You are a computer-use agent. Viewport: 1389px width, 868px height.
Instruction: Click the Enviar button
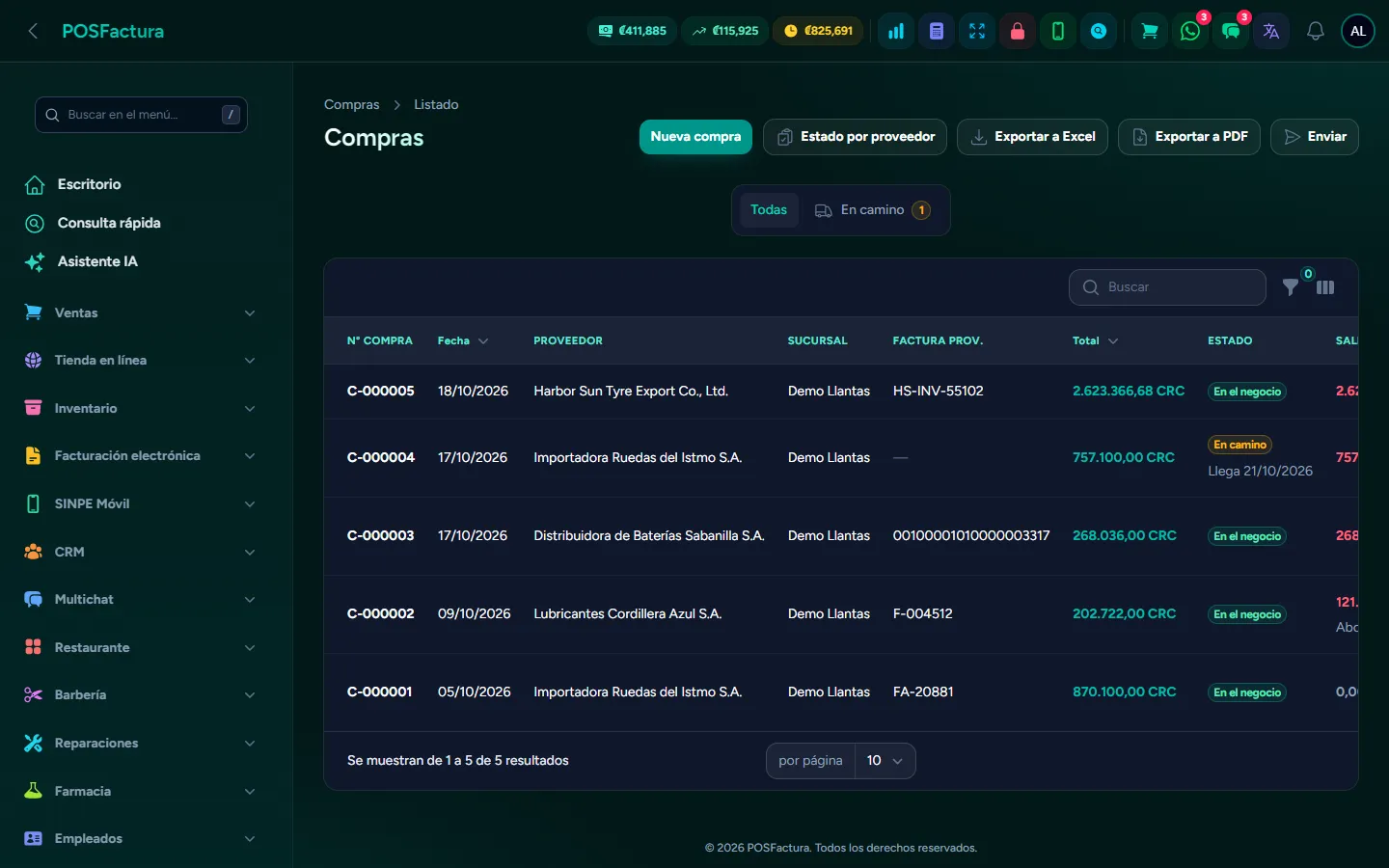1315,137
